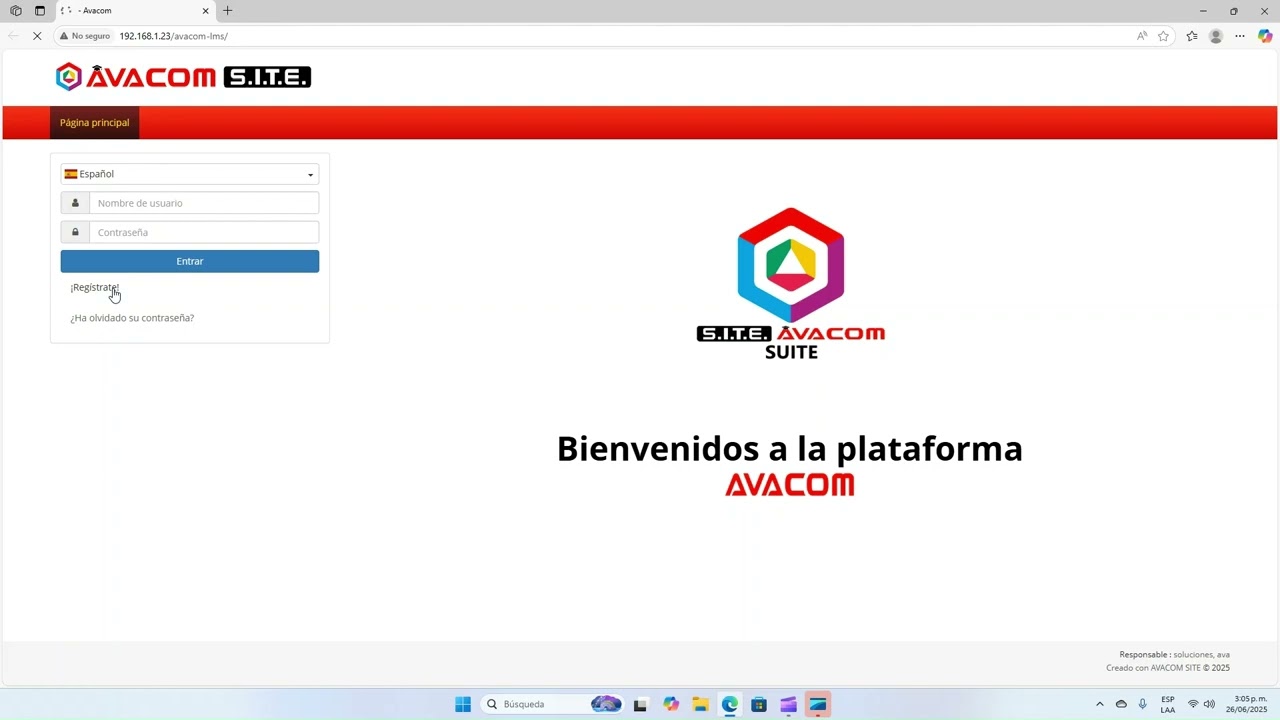Go to Página principal tab
Viewport: 1280px width, 720px height.
[94, 123]
